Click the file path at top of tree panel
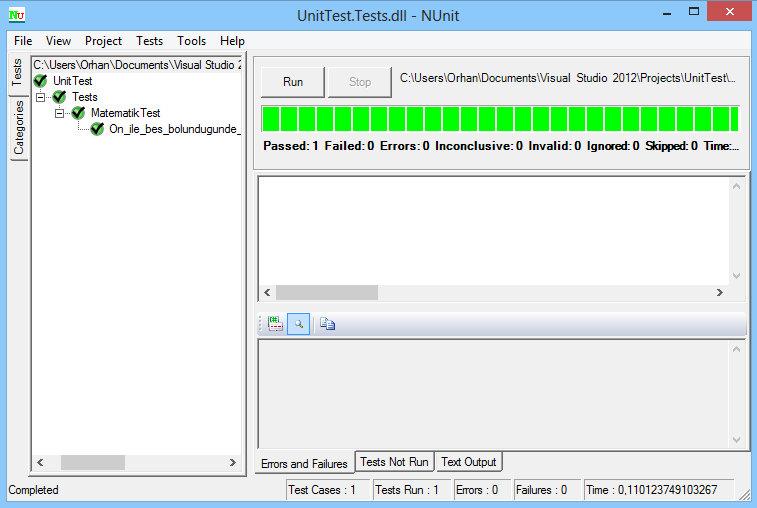 tap(137, 65)
